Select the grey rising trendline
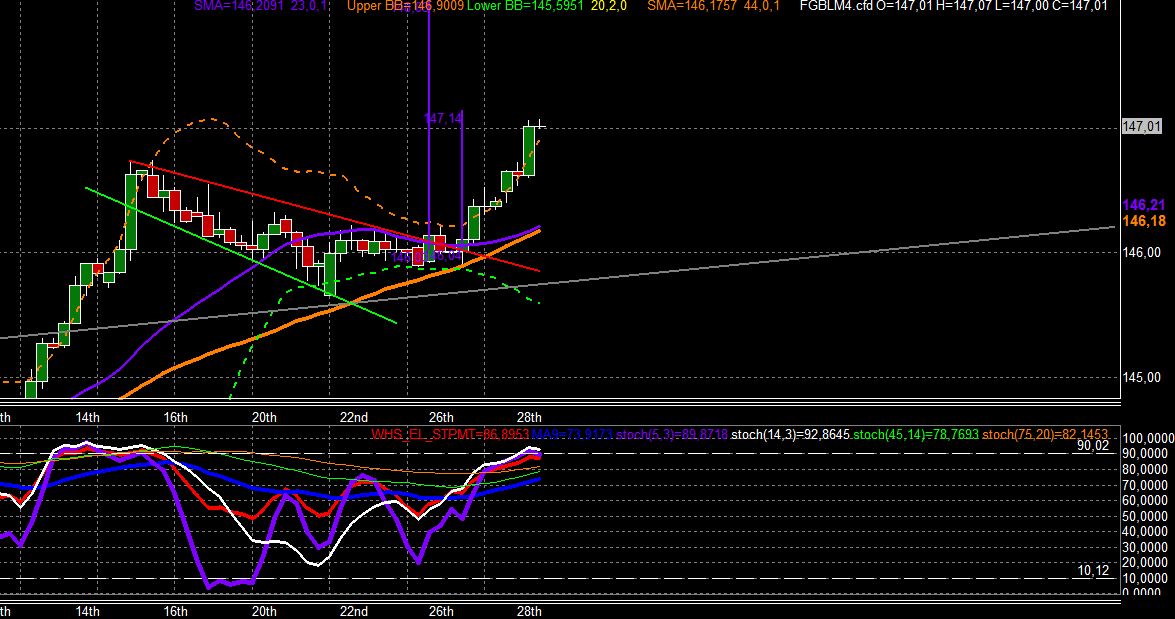This screenshot has width=1175, height=619. (558, 283)
